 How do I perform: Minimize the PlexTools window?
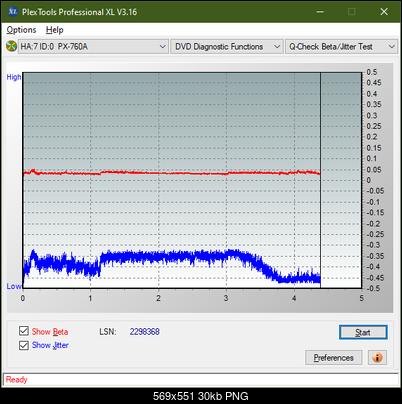pyautogui.click(x=320, y=12)
